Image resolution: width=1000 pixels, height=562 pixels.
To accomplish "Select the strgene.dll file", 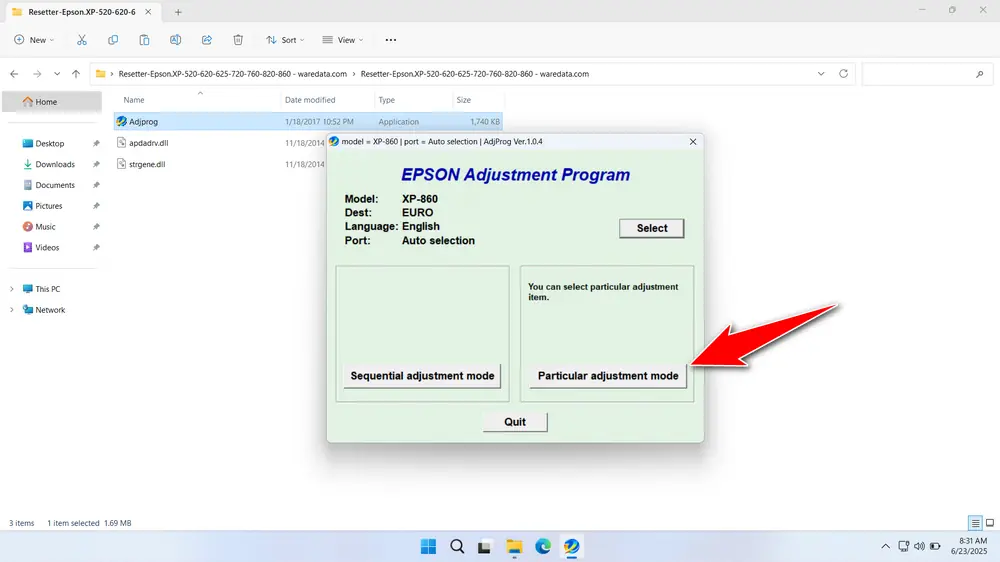I will point(147,164).
